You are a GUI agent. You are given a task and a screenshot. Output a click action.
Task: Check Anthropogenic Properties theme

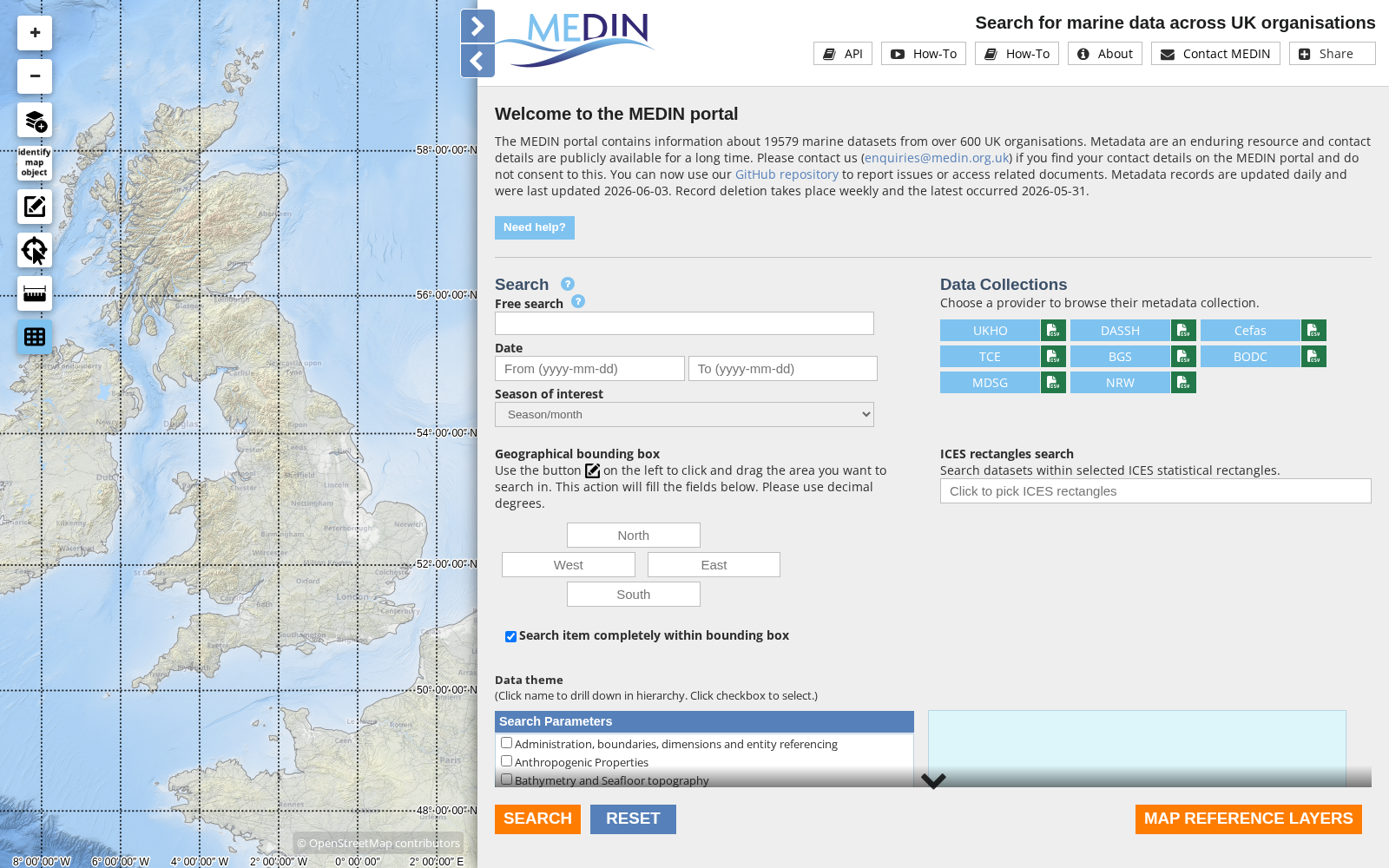click(x=506, y=761)
